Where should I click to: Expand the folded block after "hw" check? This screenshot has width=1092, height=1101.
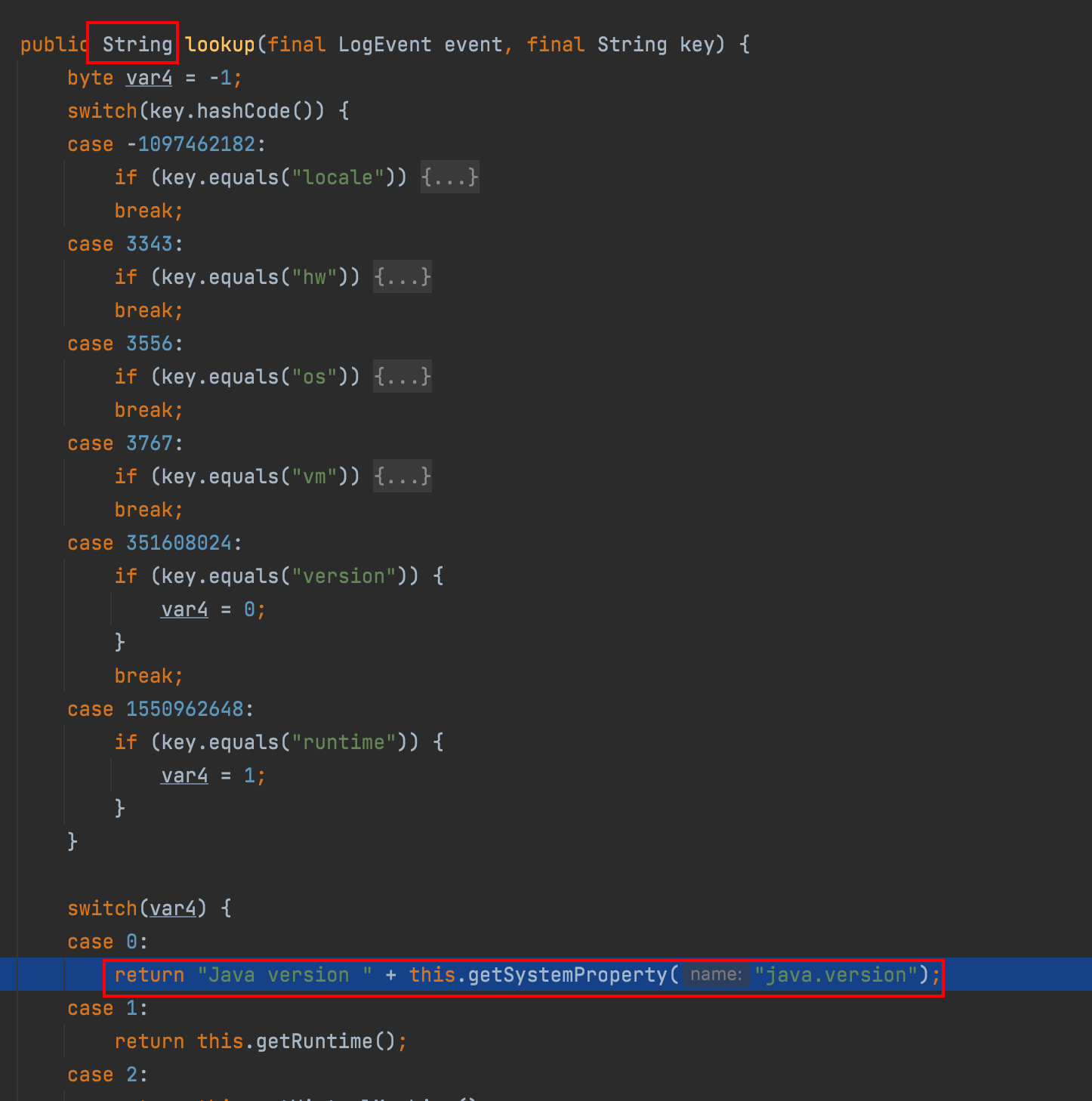403,277
